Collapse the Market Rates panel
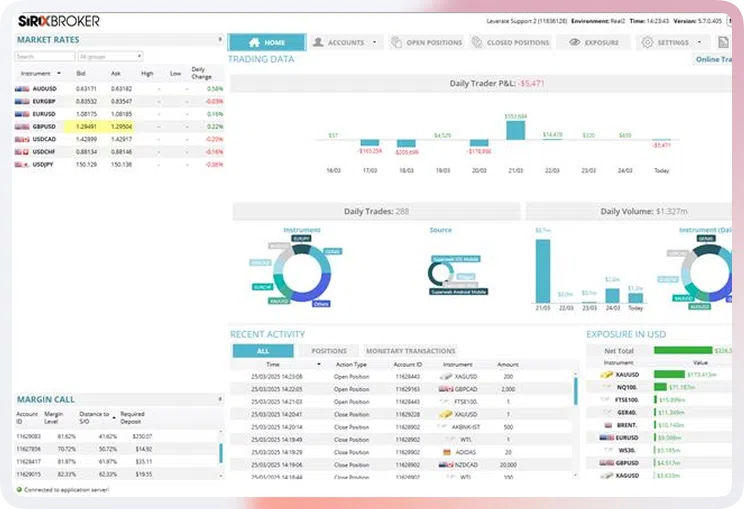This screenshot has height=509, width=744. 220,39
